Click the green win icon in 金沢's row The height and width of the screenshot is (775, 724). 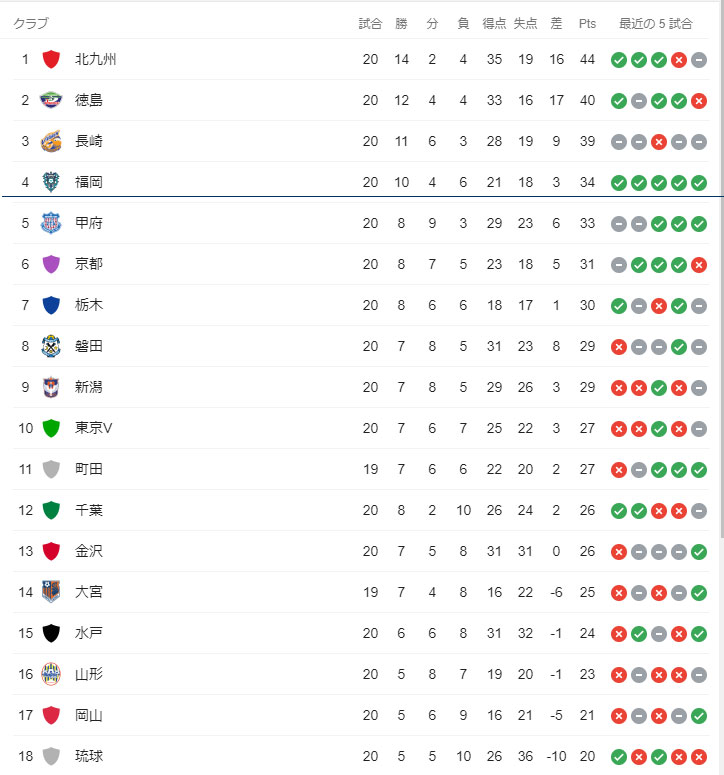tap(699, 551)
